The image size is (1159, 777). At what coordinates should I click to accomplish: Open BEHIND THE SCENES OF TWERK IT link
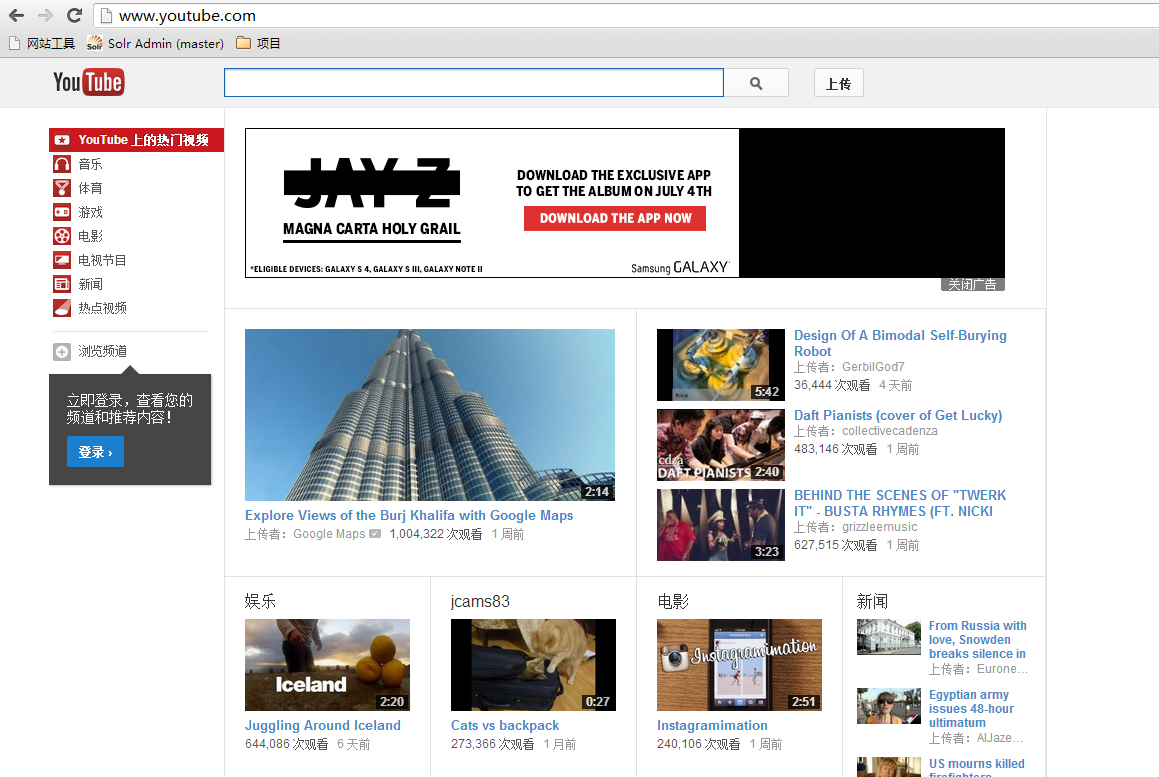click(900, 503)
